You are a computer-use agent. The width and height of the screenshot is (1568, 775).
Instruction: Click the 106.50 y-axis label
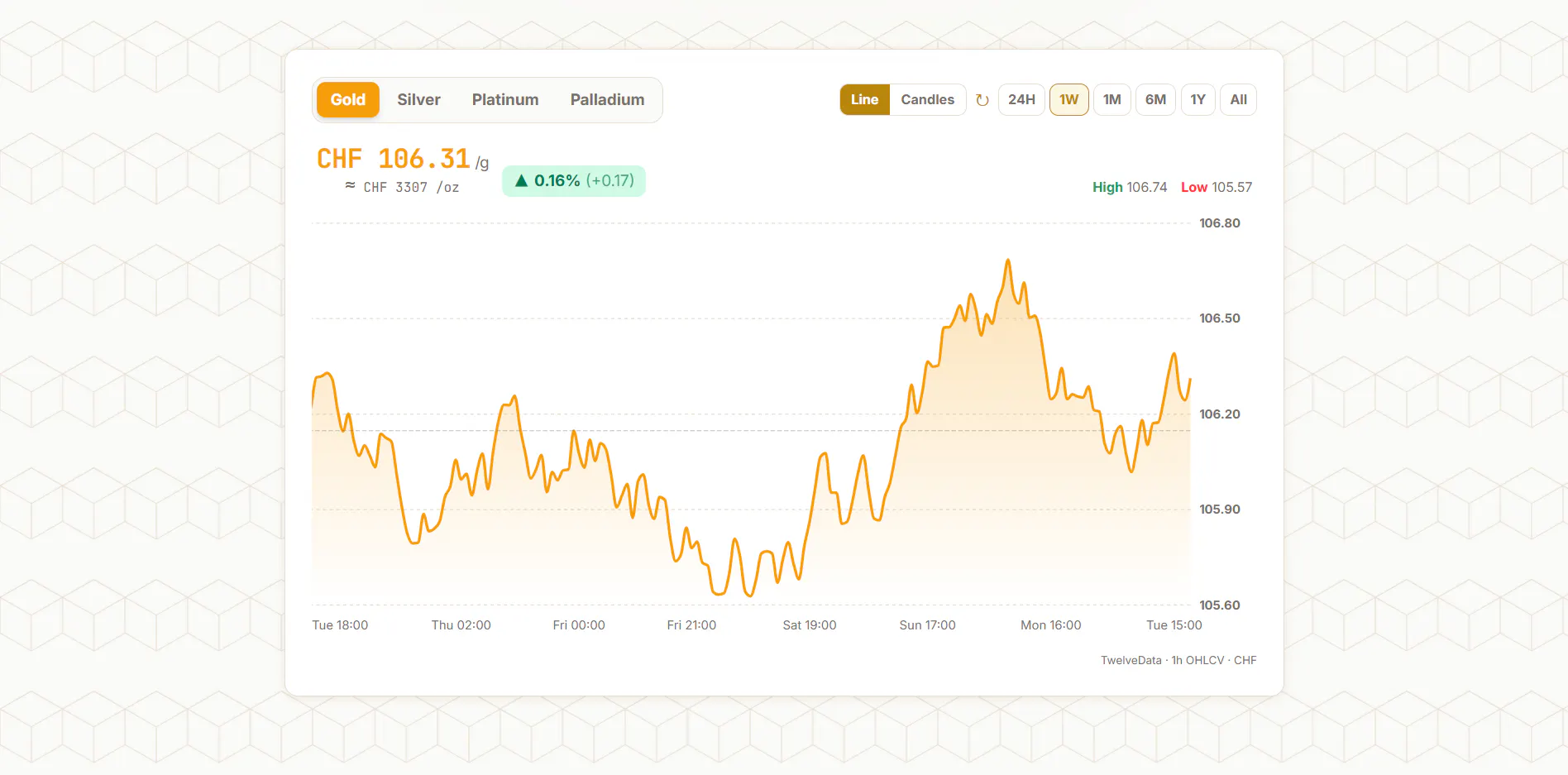[1220, 318]
